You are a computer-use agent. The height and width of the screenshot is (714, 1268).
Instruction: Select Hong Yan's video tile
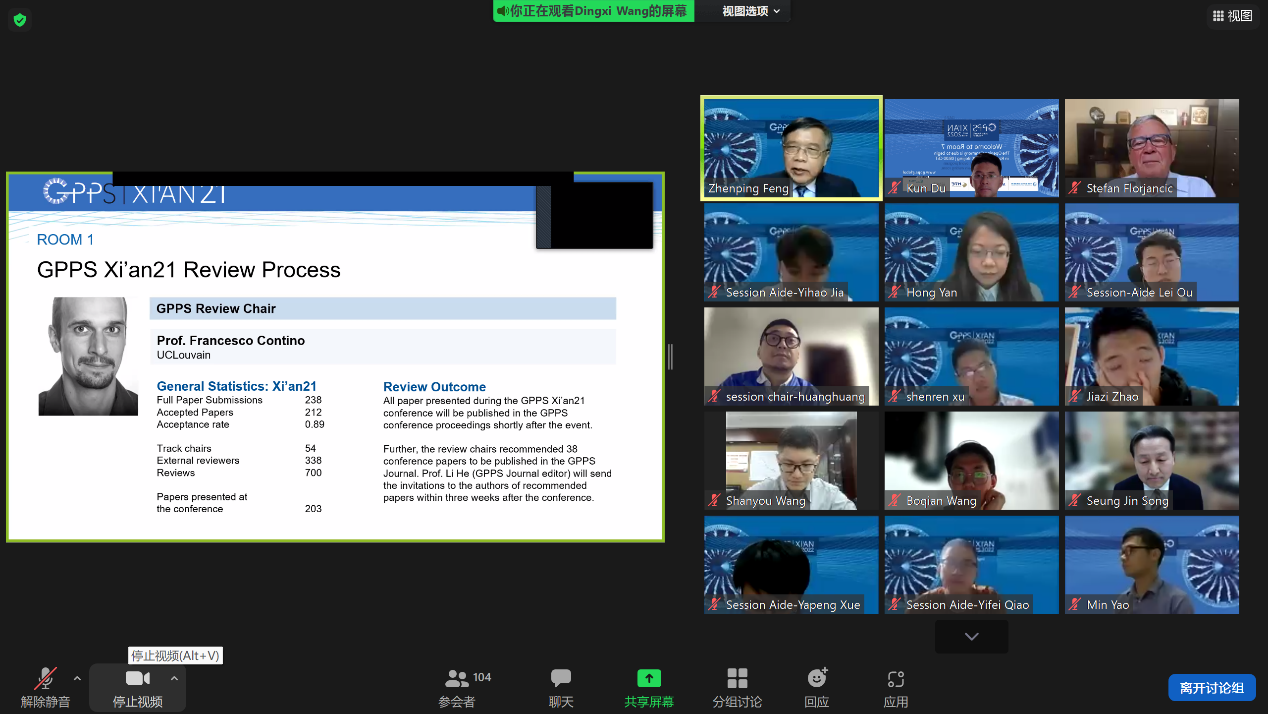click(971, 252)
